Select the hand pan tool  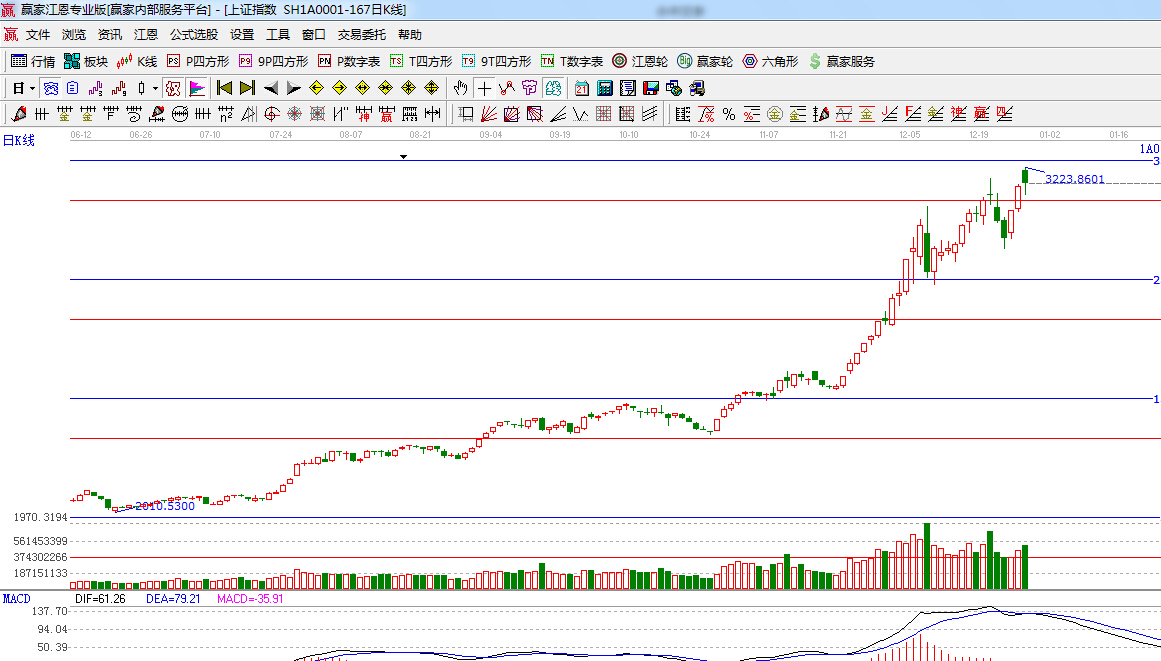(x=460, y=88)
